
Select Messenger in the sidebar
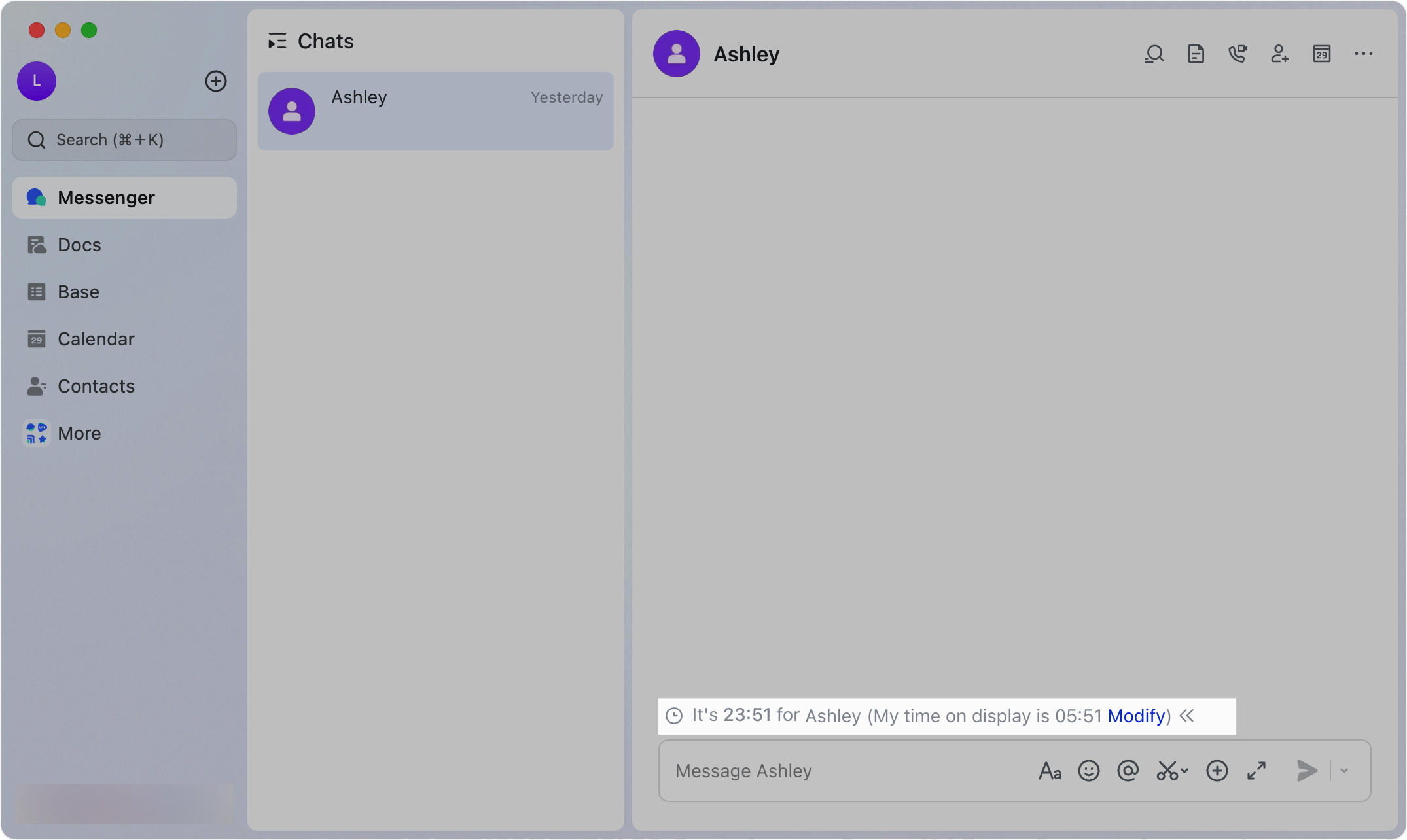click(124, 198)
